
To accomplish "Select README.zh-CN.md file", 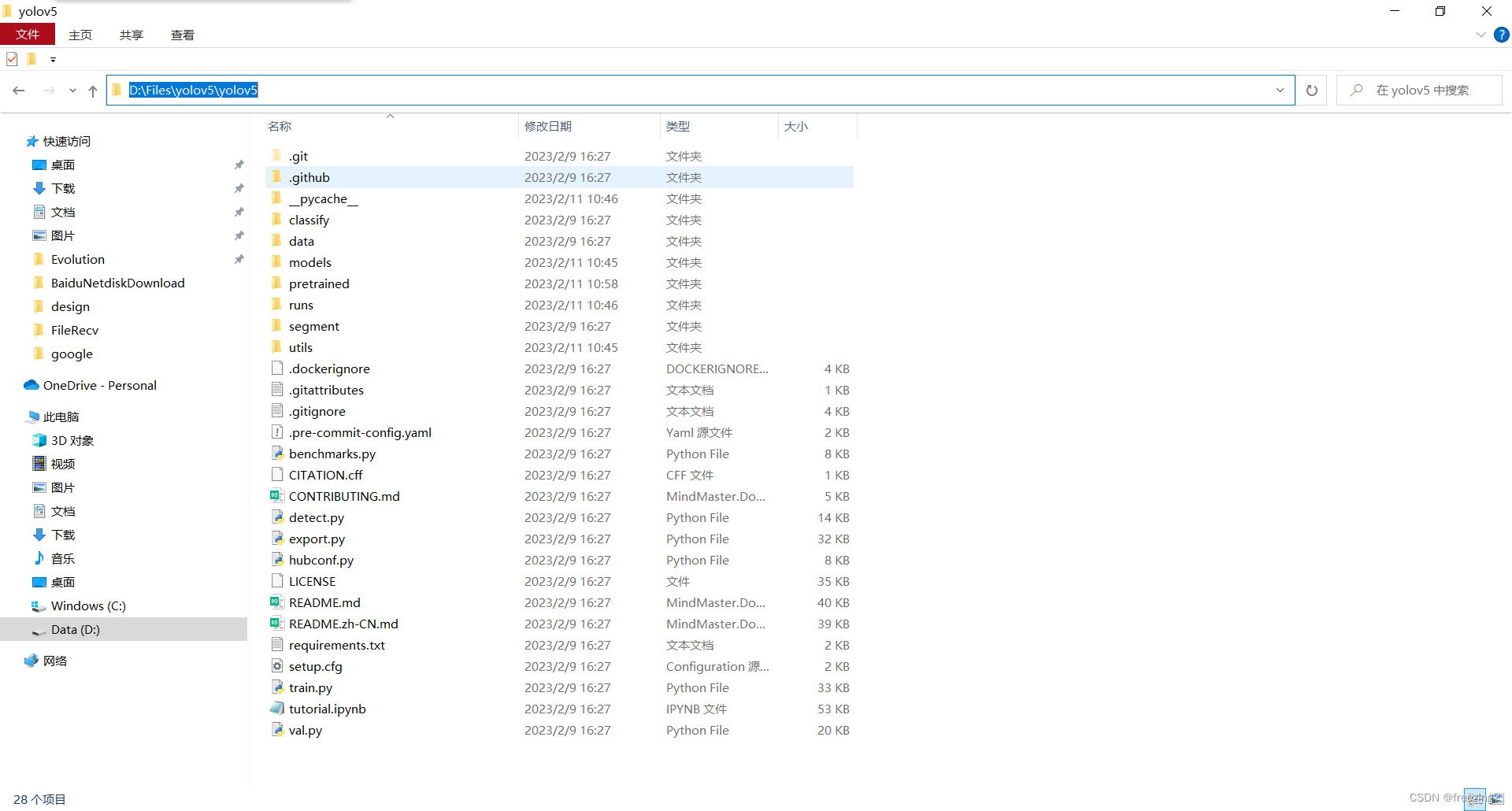I will tap(343, 624).
